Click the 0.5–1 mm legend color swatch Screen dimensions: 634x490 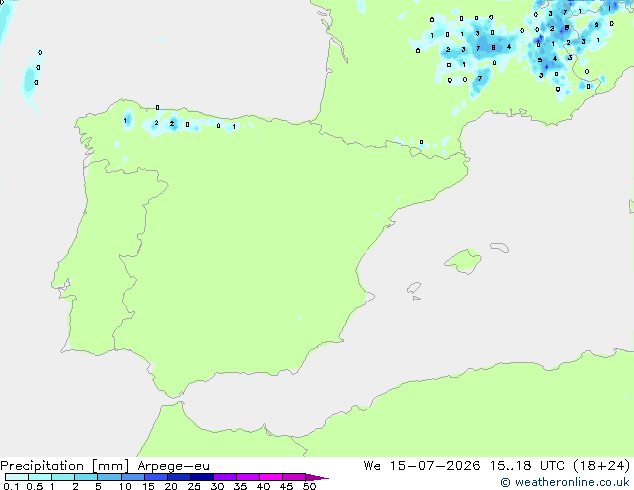pyautogui.click(x=40, y=477)
